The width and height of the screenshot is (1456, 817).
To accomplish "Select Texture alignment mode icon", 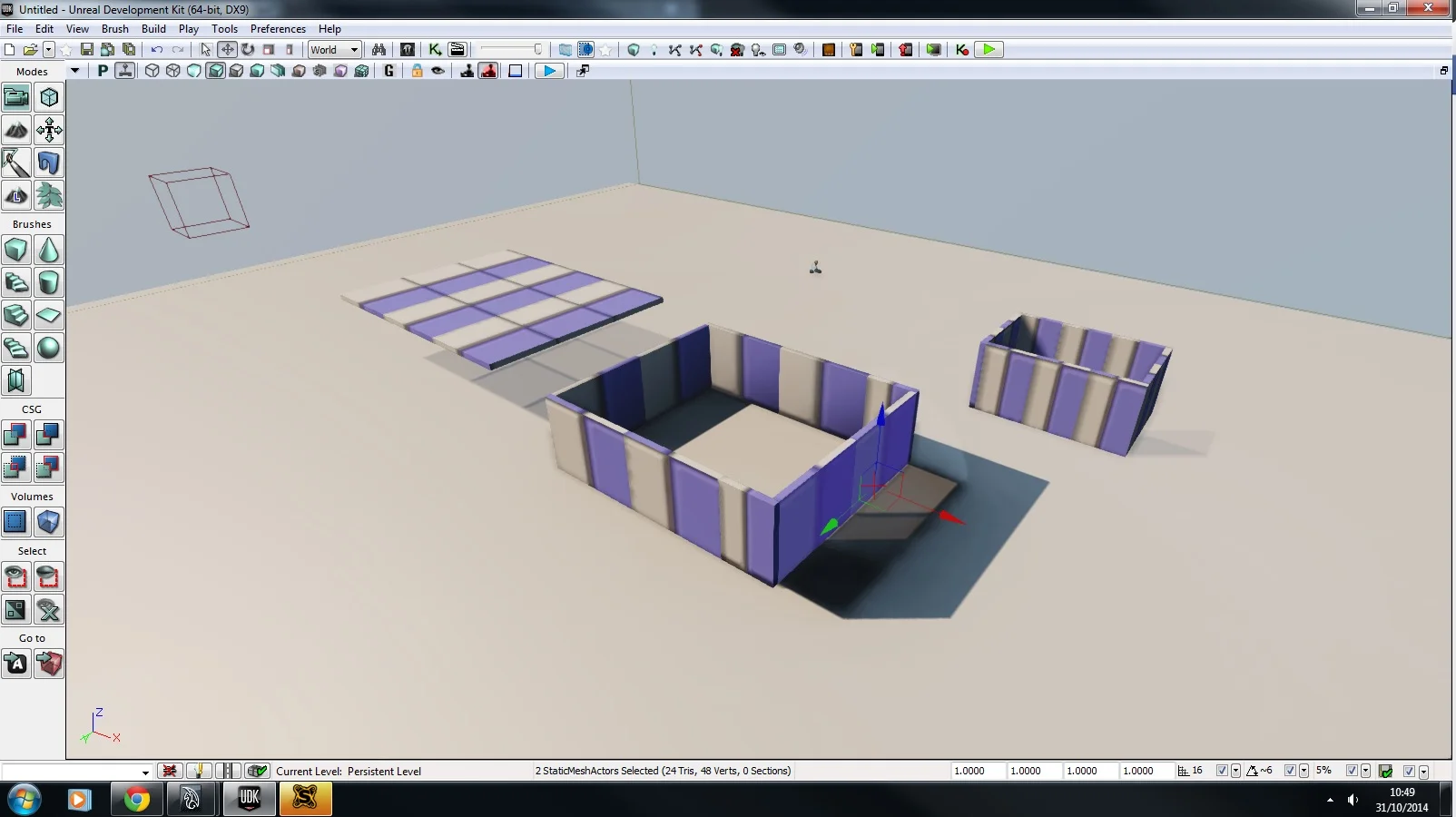I will (49, 130).
